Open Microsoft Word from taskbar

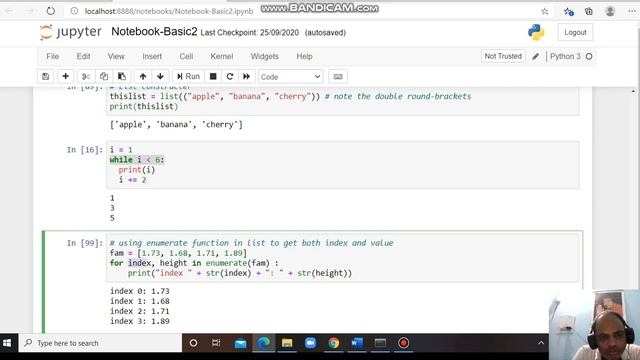[x=357, y=343]
